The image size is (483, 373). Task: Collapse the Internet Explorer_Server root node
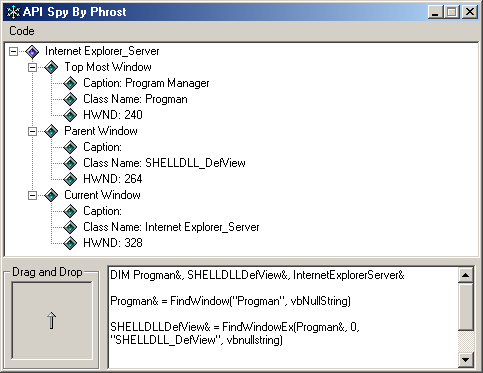pos(13,52)
